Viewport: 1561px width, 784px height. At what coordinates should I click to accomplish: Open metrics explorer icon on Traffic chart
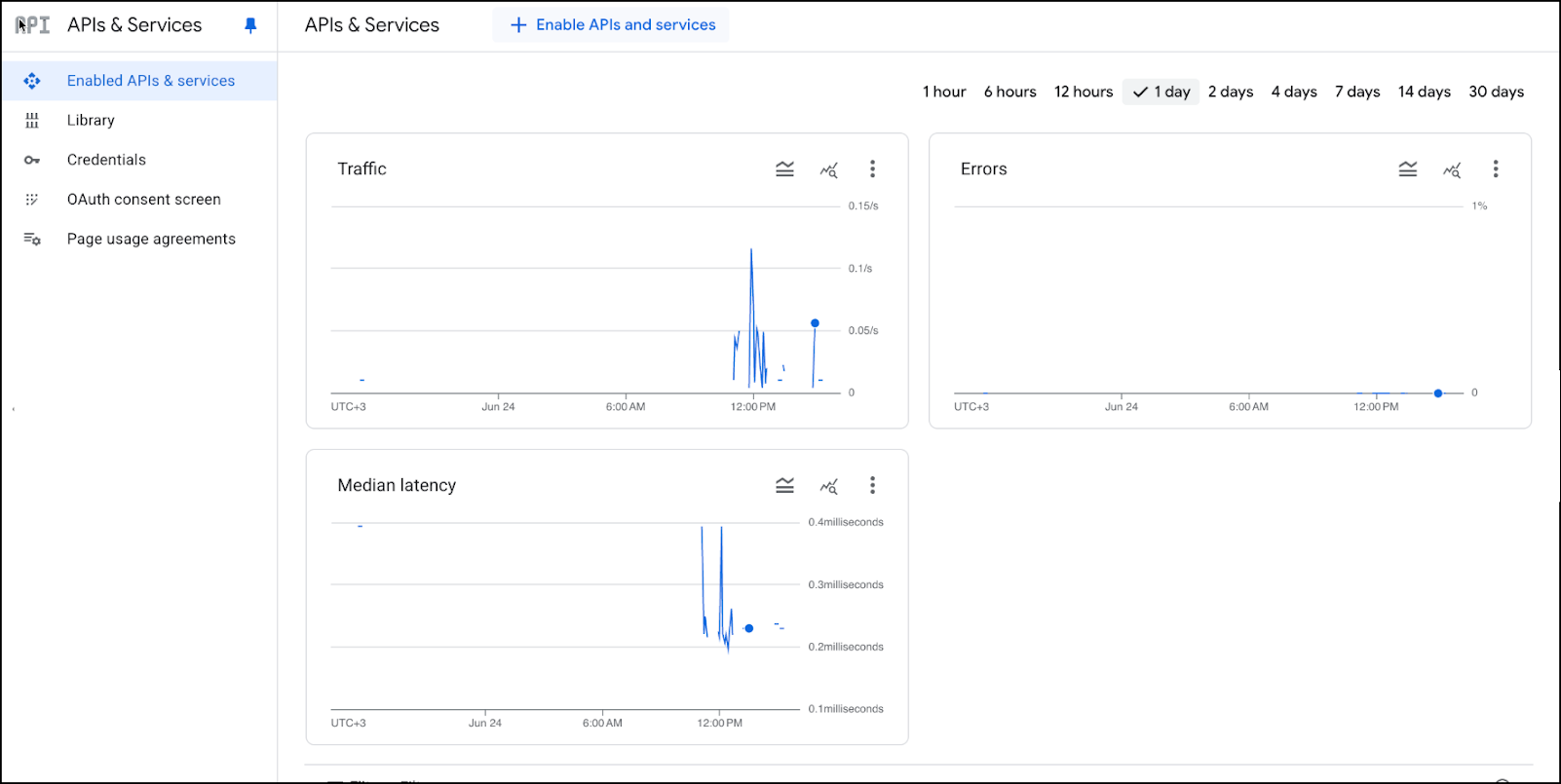coord(828,169)
